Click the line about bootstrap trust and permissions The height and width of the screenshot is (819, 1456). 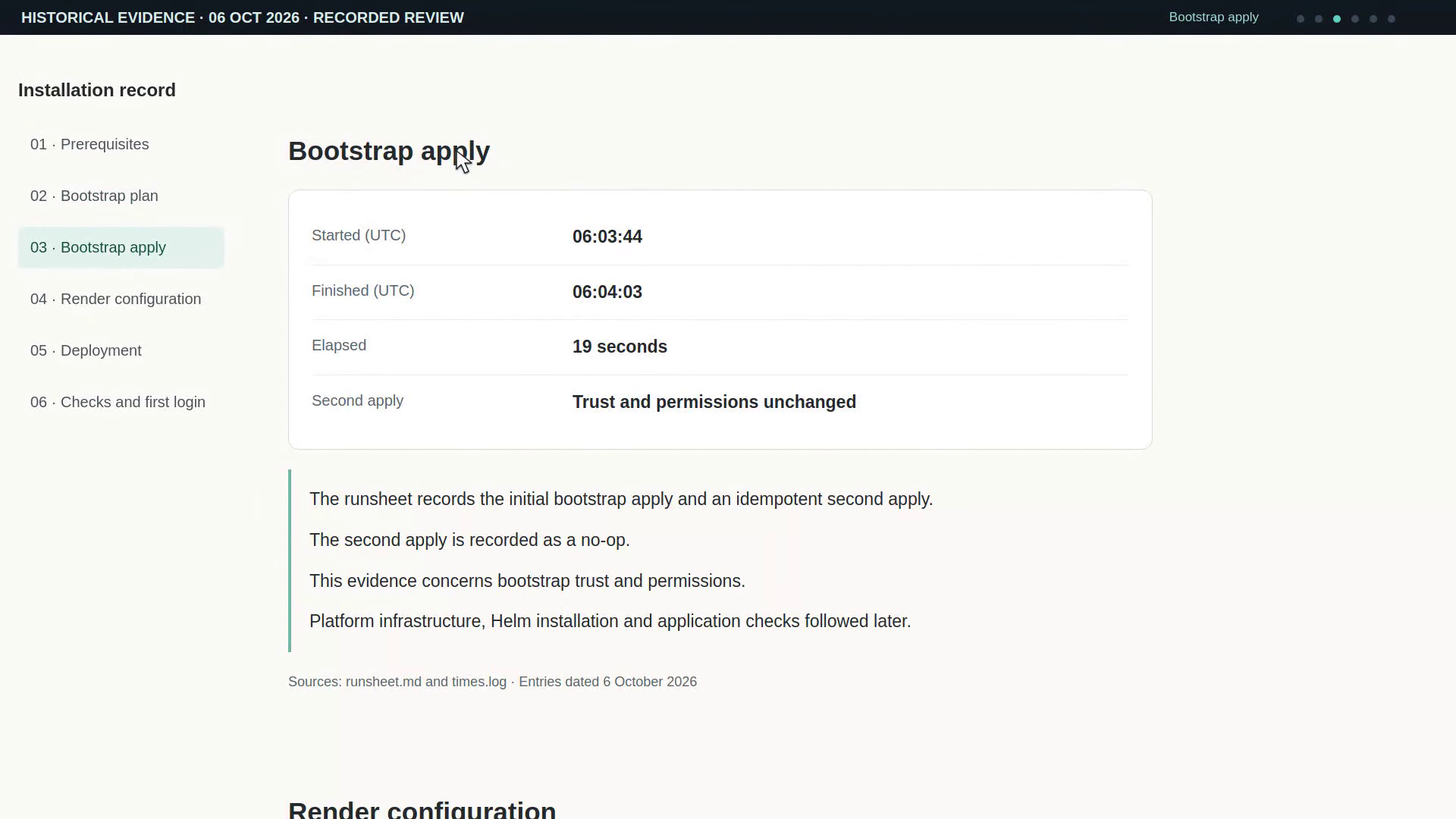point(527,581)
